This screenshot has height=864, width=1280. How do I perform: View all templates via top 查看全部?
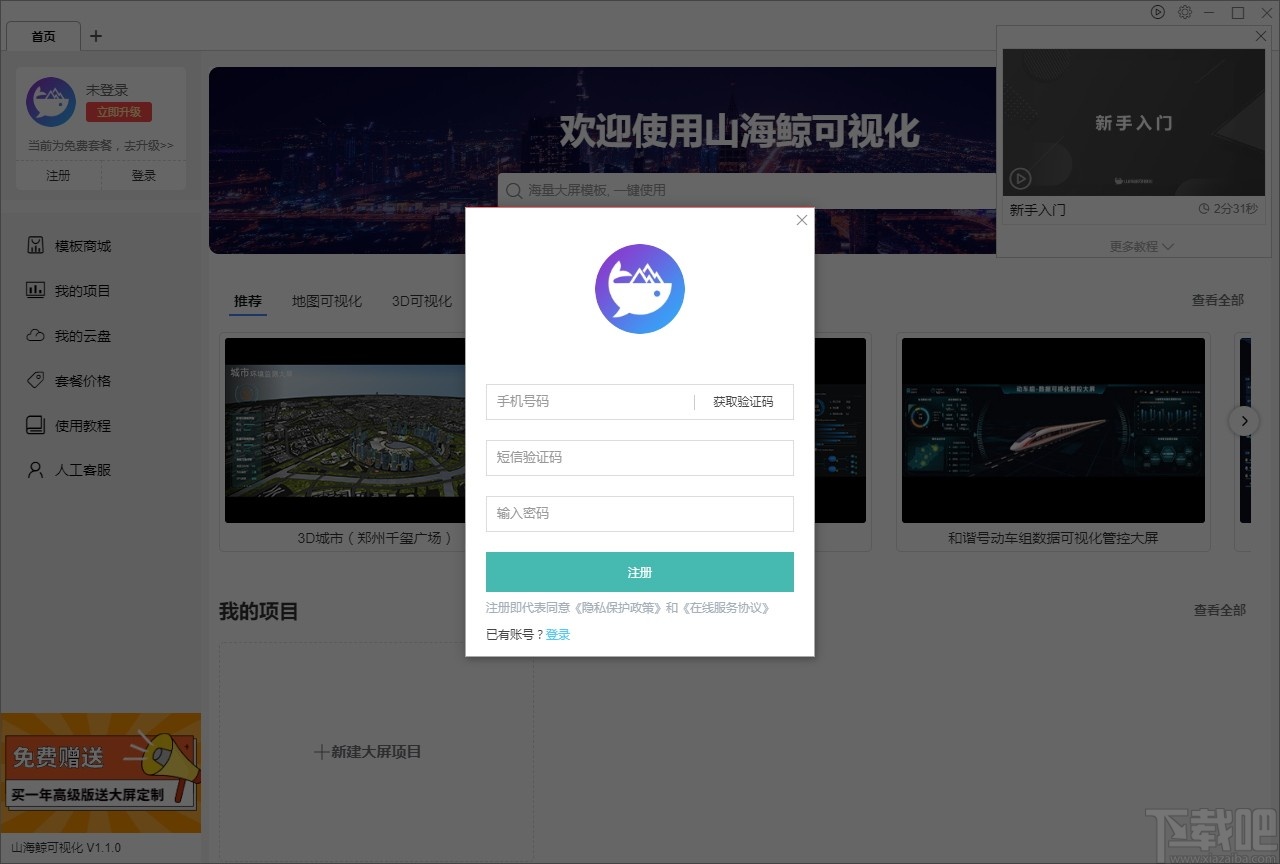tap(1218, 300)
